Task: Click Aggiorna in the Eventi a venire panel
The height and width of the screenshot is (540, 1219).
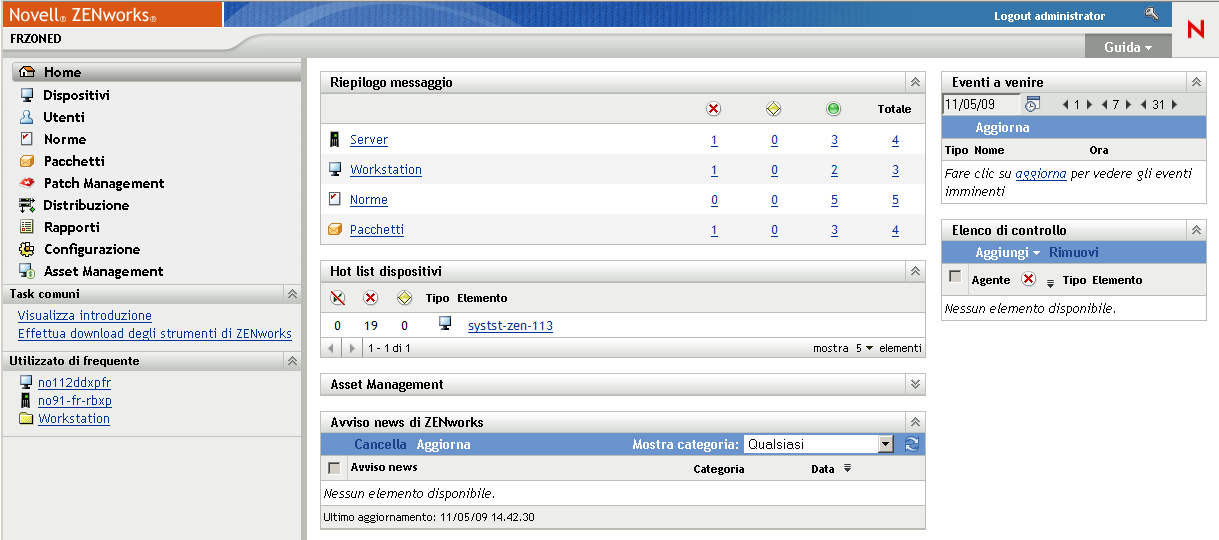Action: [1002, 128]
